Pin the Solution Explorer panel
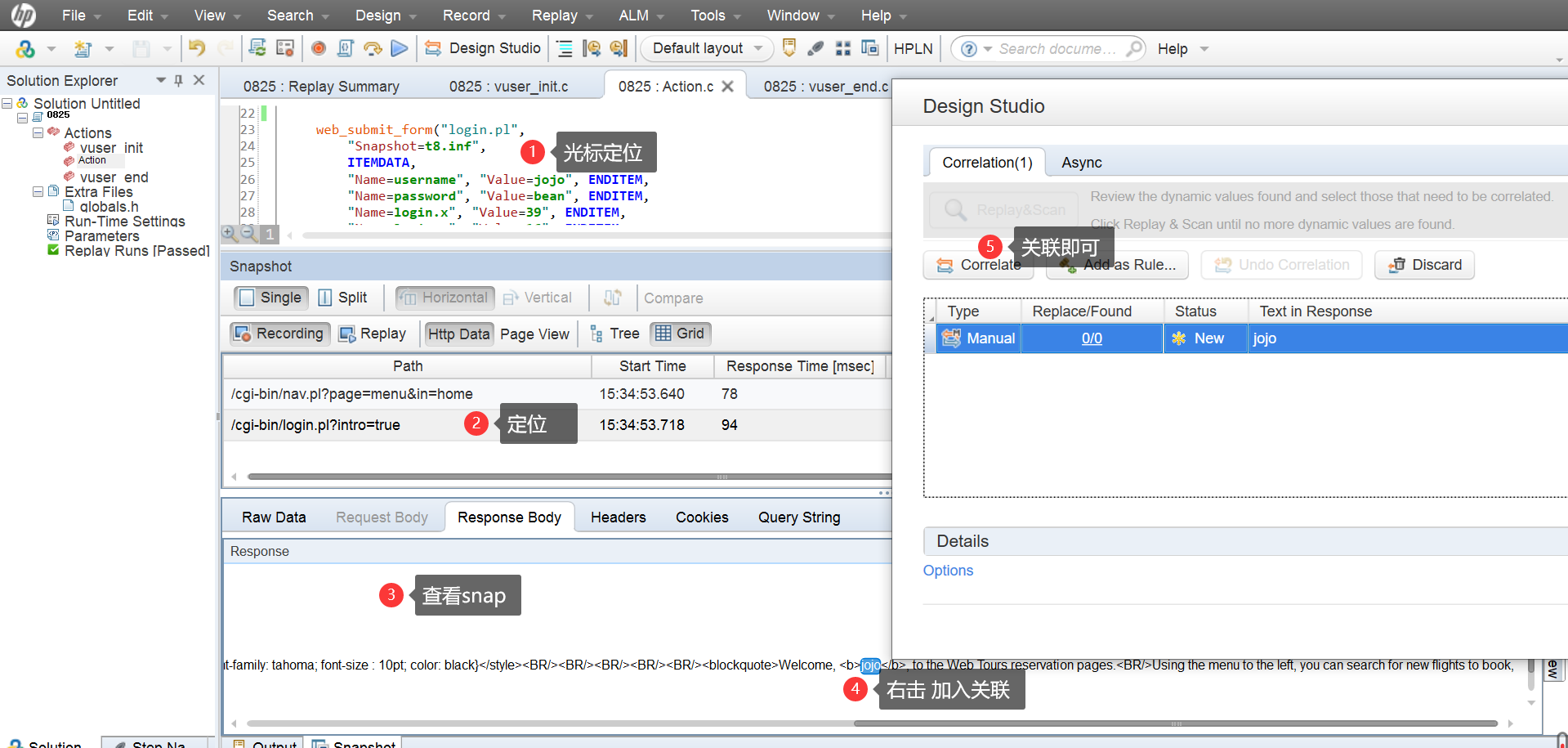Image resolution: width=1568 pixels, height=748 pixels. [178, 80]
